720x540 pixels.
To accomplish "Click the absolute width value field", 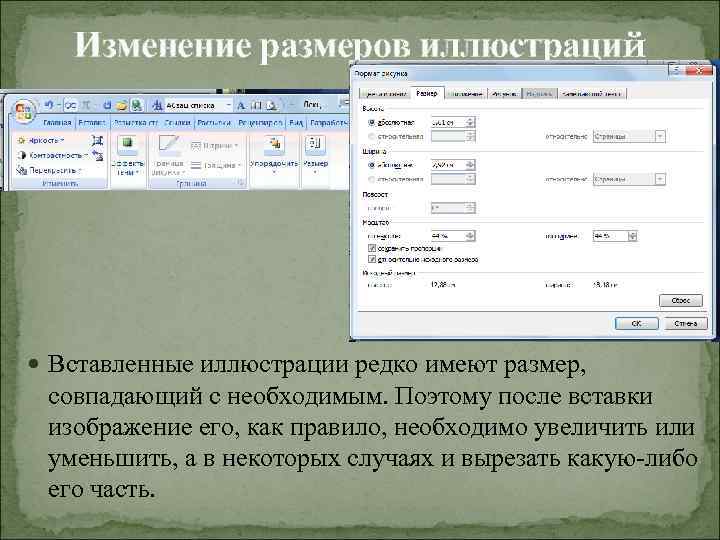I will coord(448,165).
